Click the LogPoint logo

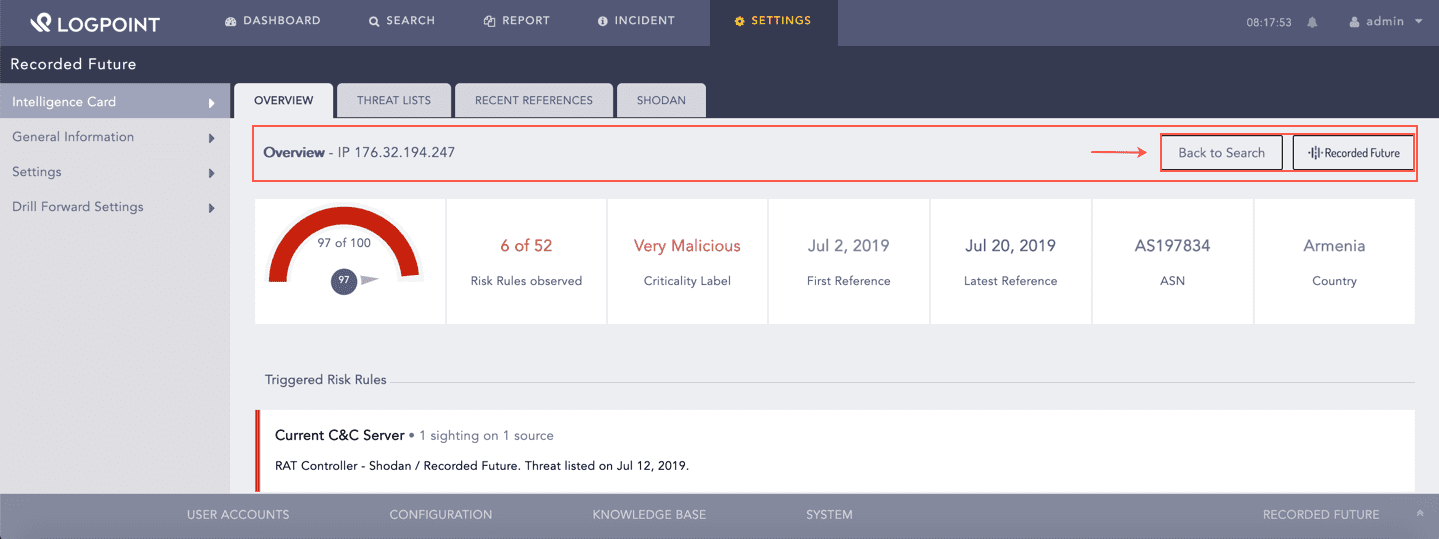point(94,21)
